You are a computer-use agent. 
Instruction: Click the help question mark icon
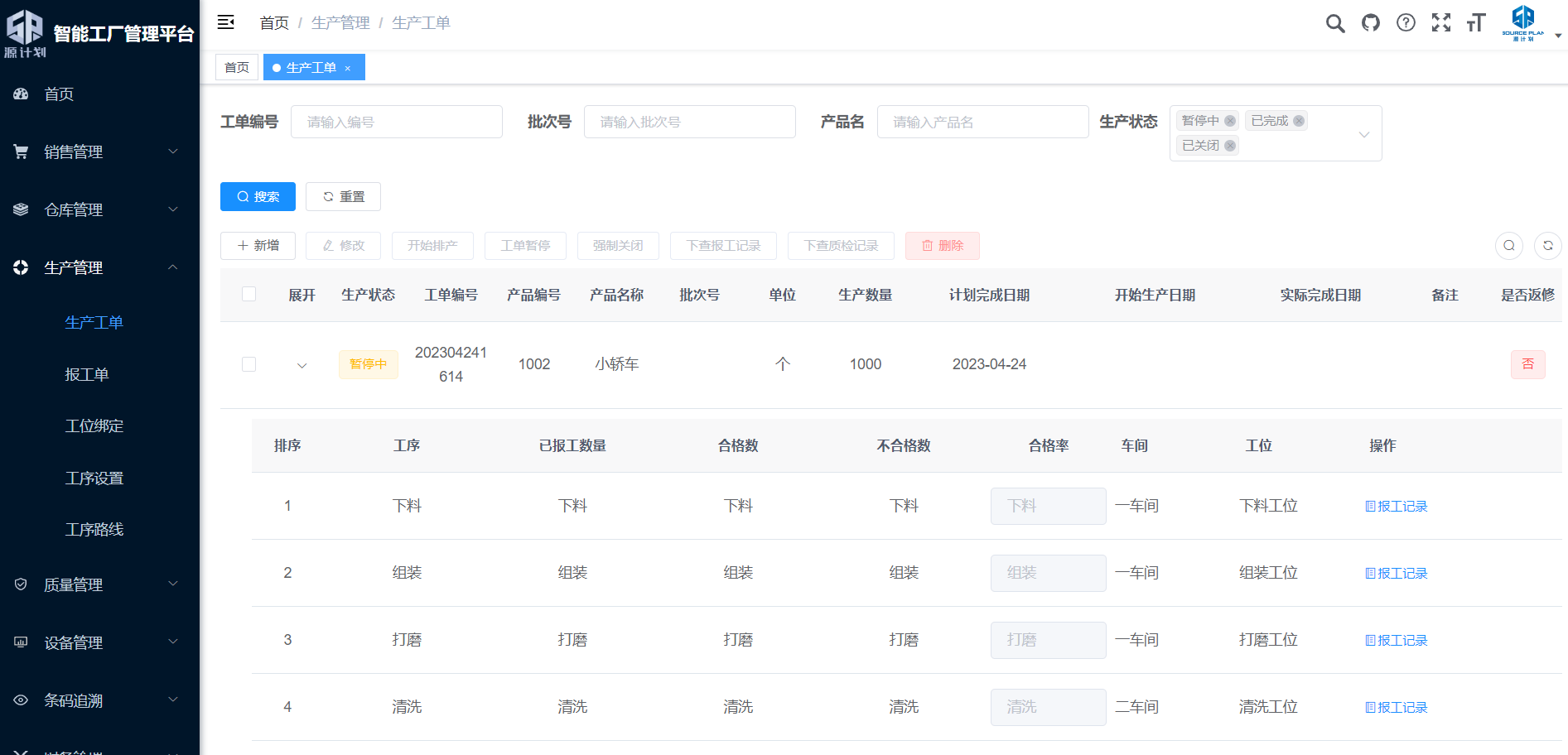pyautogui.click(x=1406, y=23)
